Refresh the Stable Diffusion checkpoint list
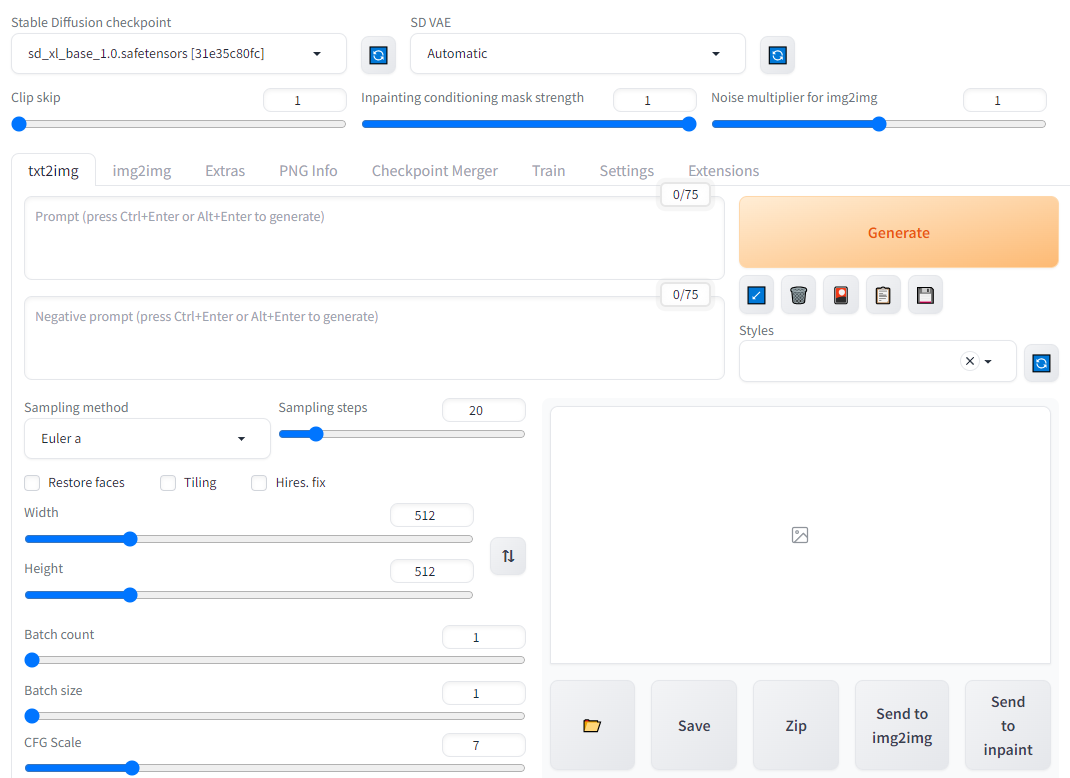The width and height of the screenshot is (1070, 778). (378, 55)
